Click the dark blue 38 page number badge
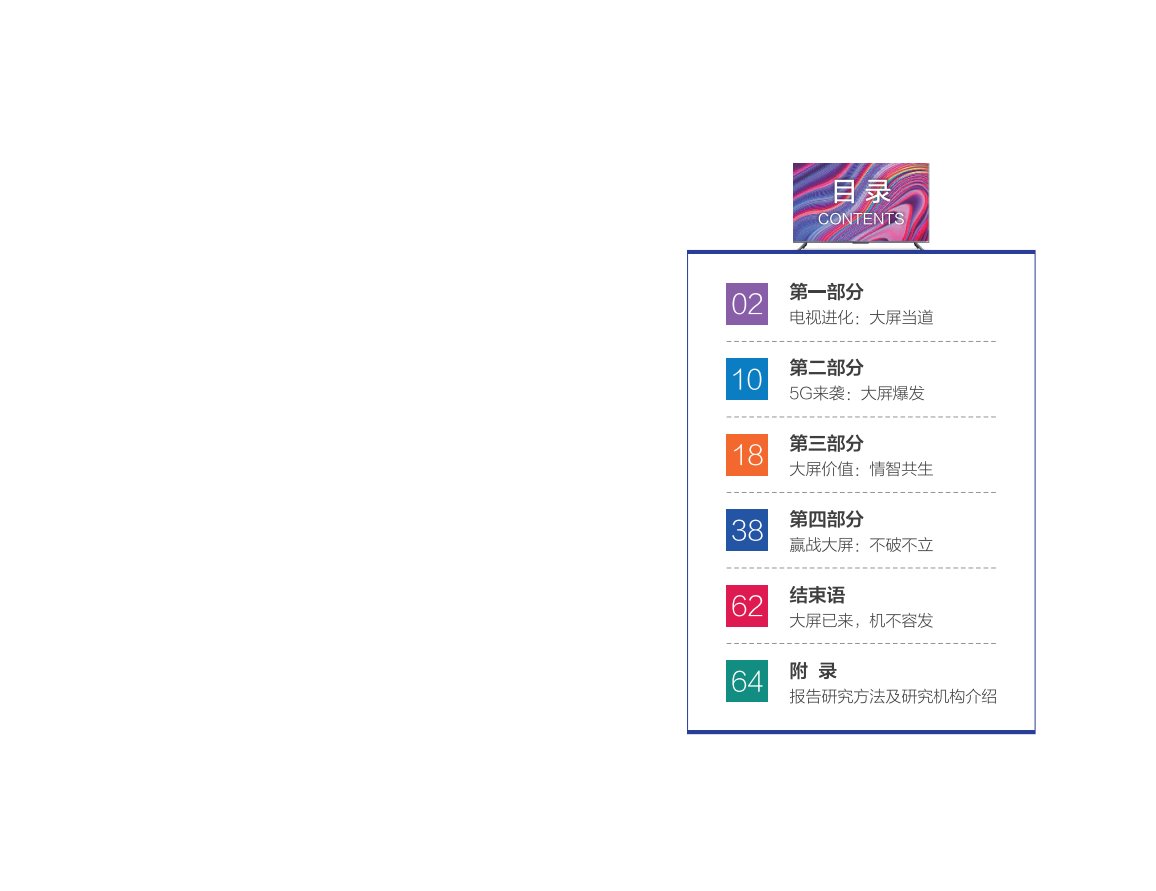 pos(746,530)
